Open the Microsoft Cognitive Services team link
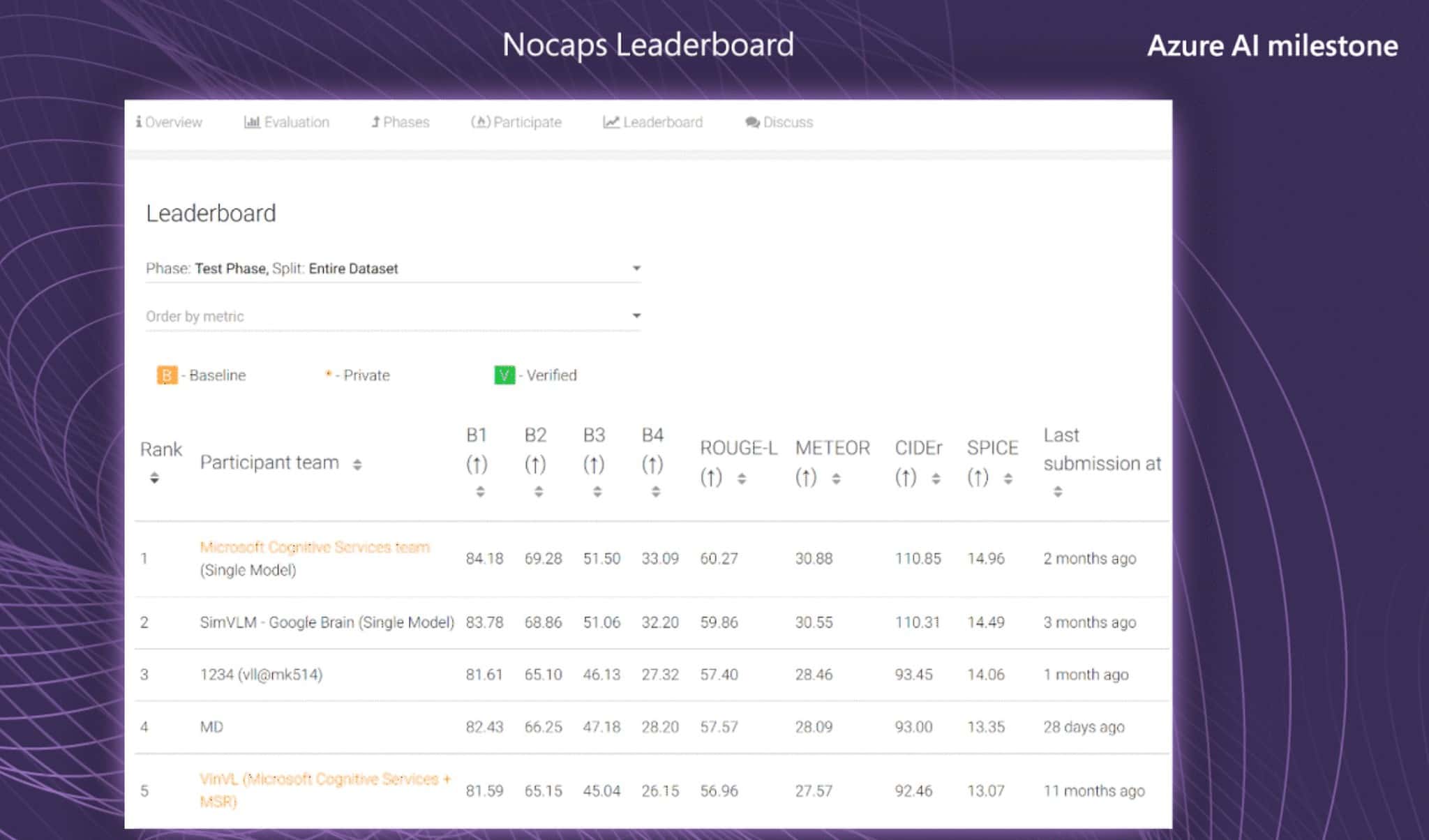 314,547
